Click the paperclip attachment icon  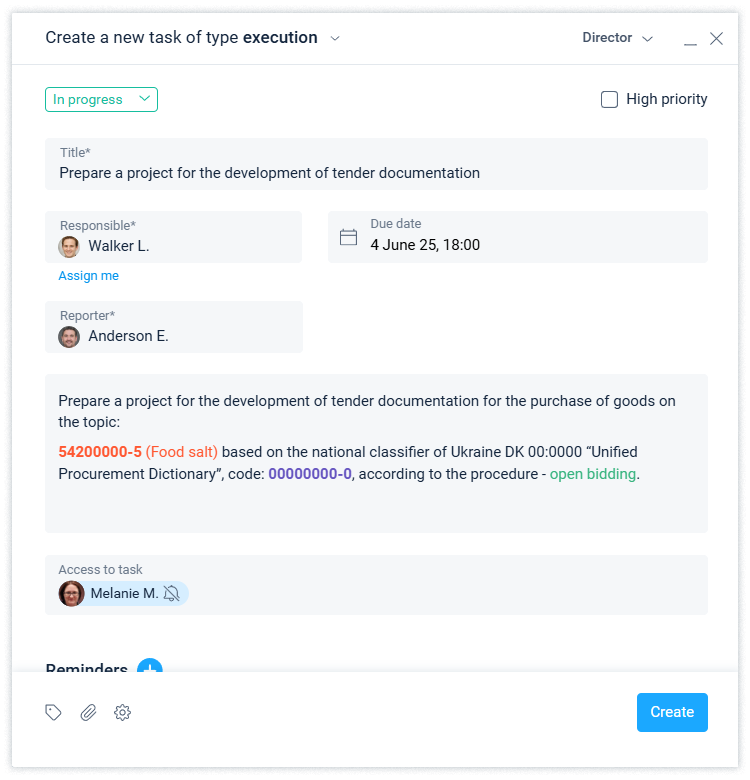click(88, 712)
